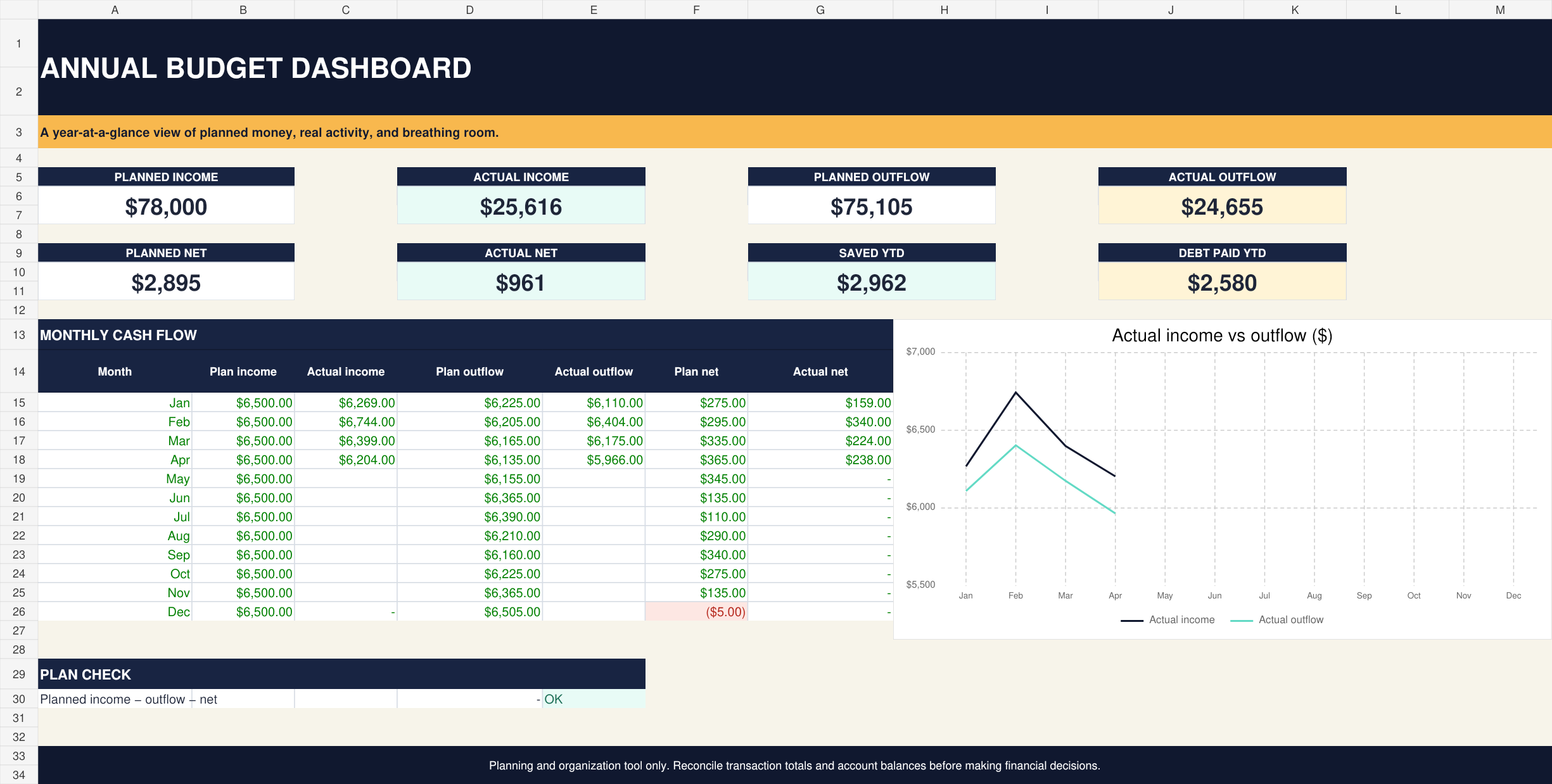Select row 15 header
Image resolution: width=1552 pixels, height=784 pixels.
coord(19,402)
